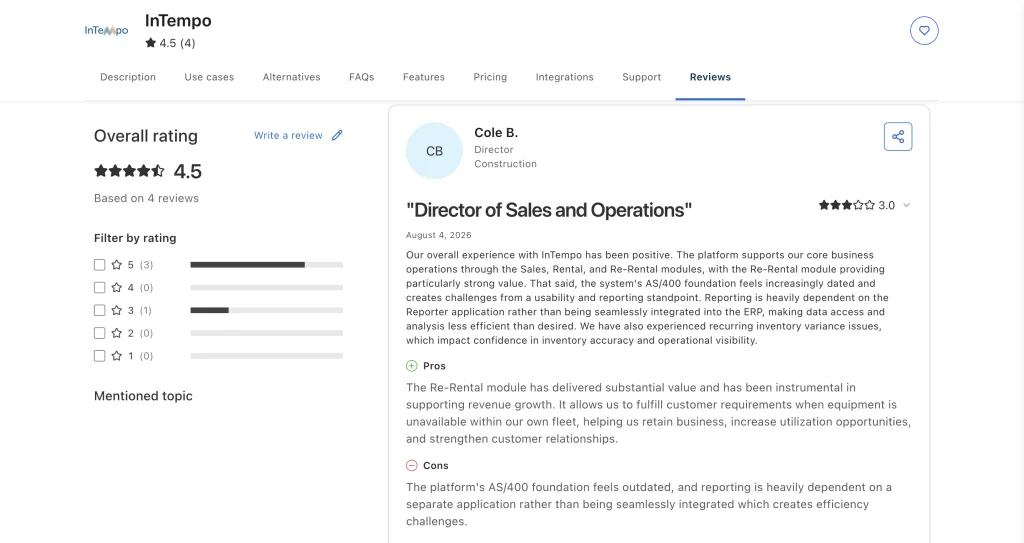
Task: Click the red minus Cons icon
Action: pyautogui.click(x=411, y=465)
